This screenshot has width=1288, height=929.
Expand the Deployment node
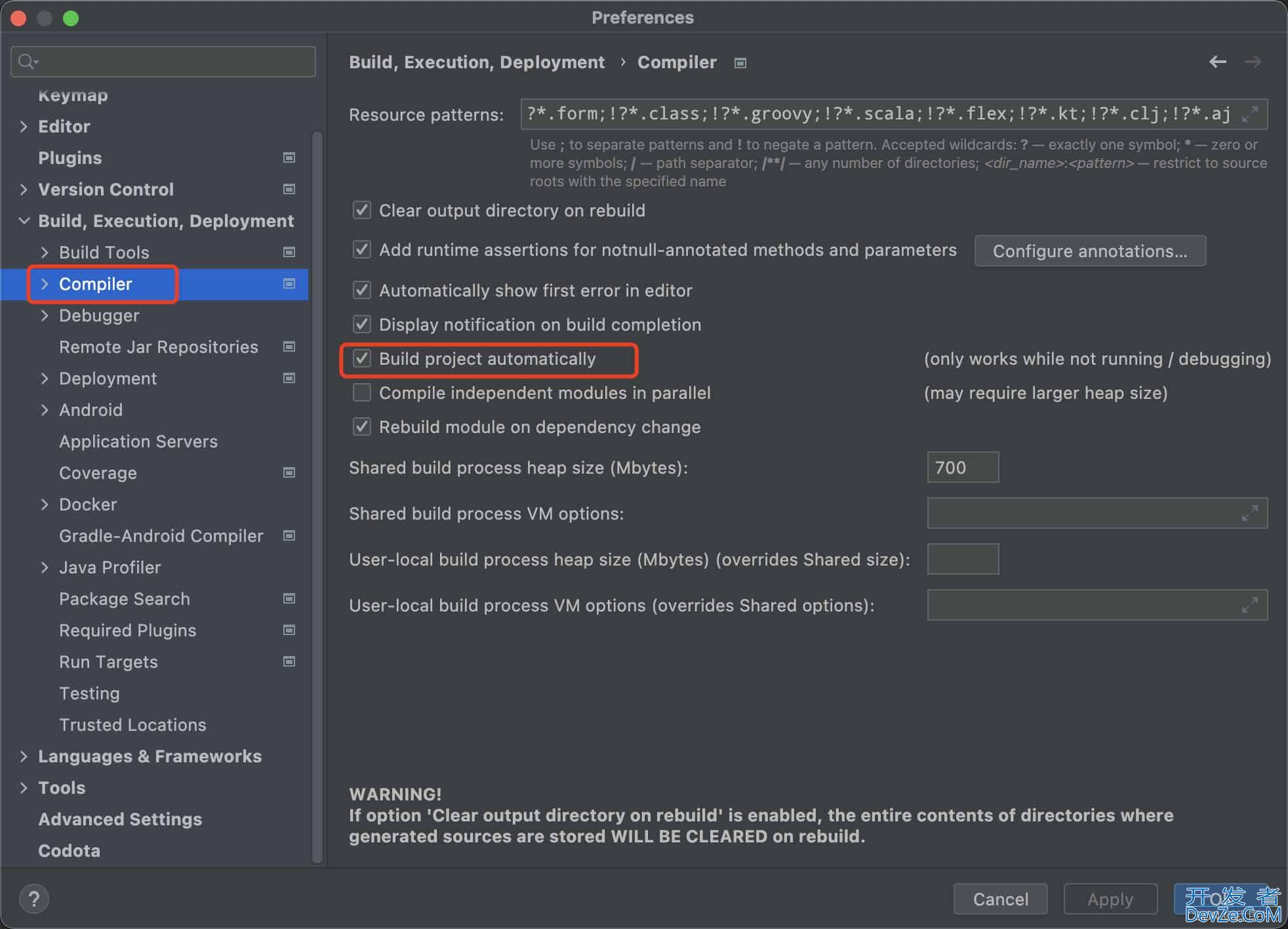point(45,378)
